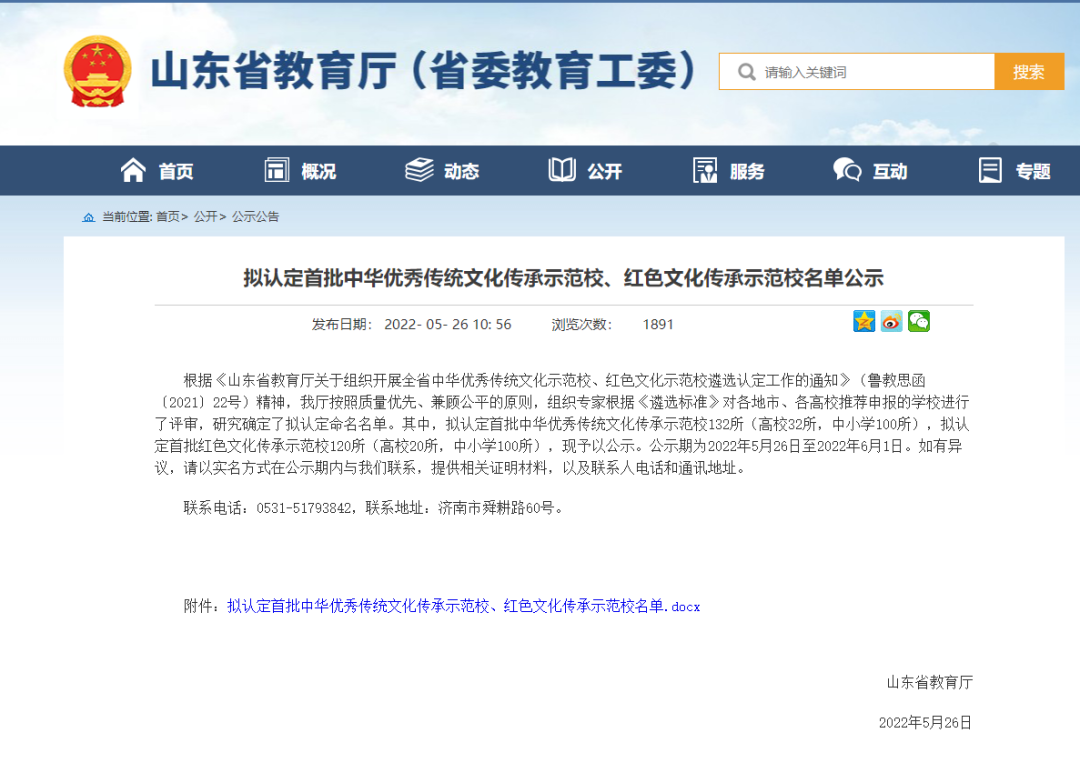The height and width of the screenshot is (763, 1080).
Task: Share article using the WeChat icon
Action: [918, 321]
